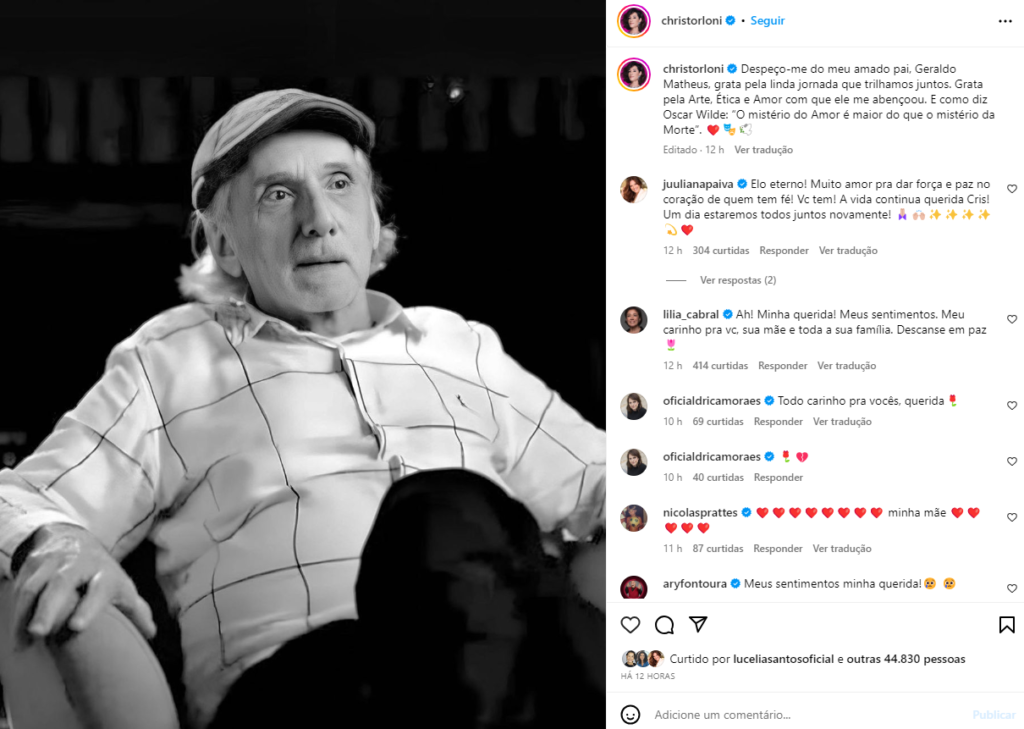This screenshot has width=1024, height=729.
Task: Save post with the bookmark icon
Action: (1006, 624)
